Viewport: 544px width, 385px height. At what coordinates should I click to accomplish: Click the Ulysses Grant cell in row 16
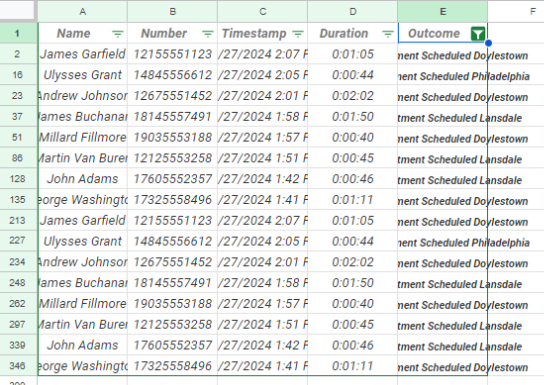tap(83, 75)
